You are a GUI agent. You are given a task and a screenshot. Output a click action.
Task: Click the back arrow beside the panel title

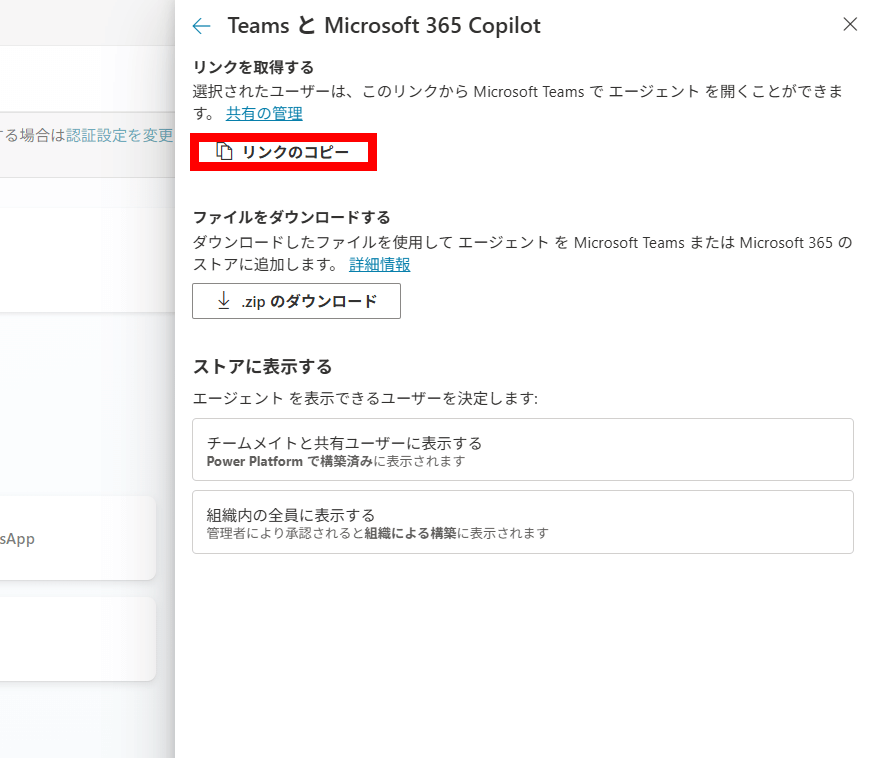202,26
